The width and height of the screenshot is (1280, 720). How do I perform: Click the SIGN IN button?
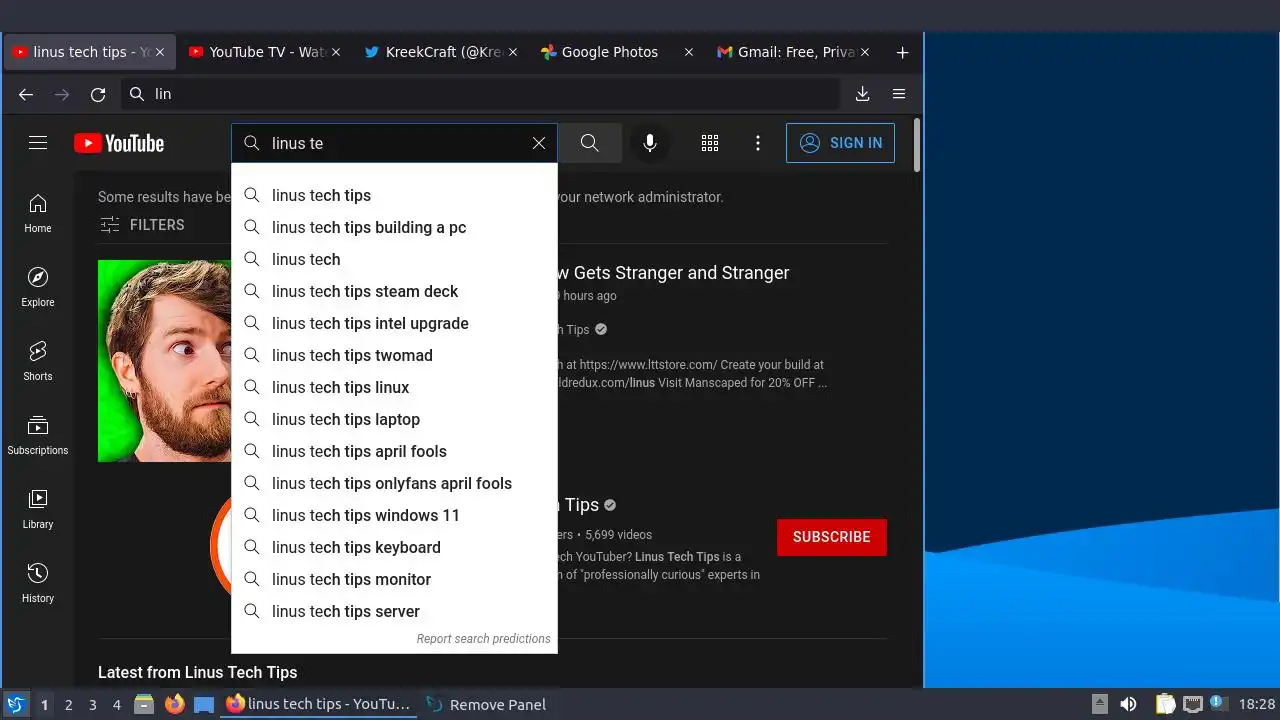tap(840, 143)
